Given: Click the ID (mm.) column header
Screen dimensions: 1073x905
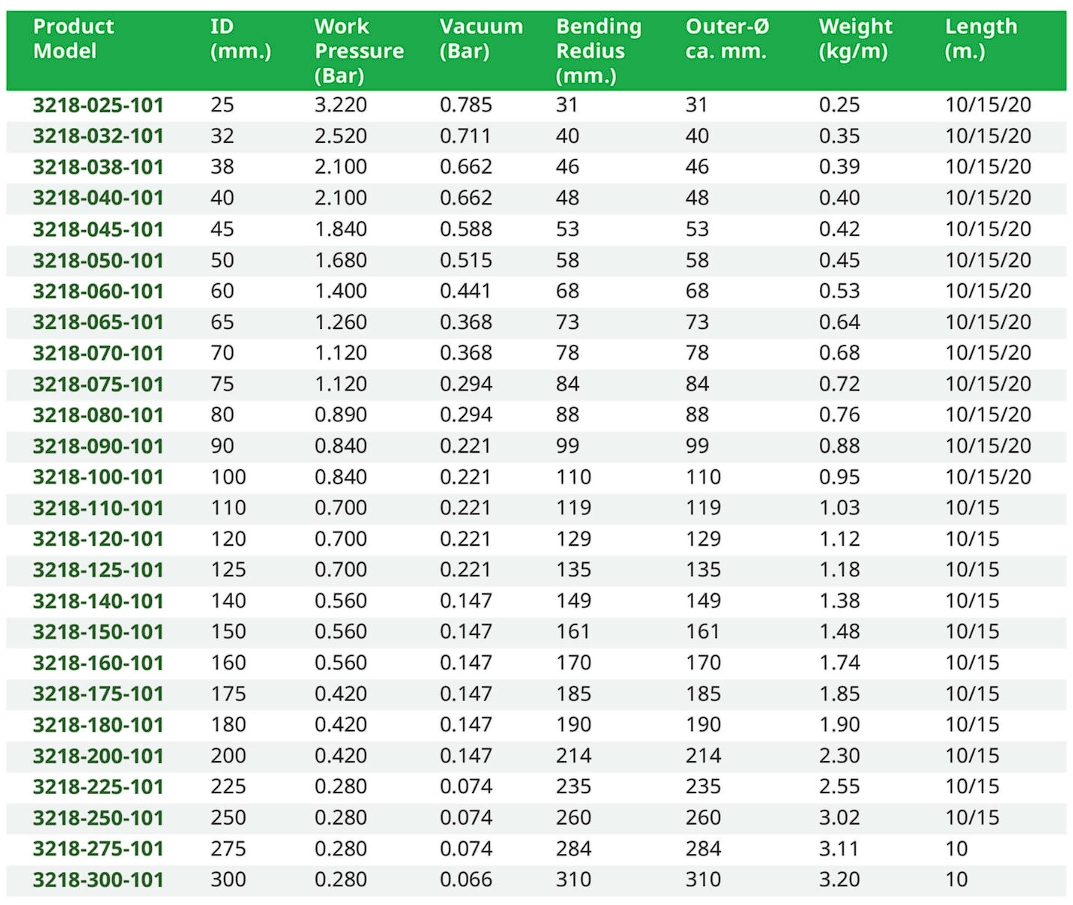Looking at the screenshot, I should click(240, 39).
